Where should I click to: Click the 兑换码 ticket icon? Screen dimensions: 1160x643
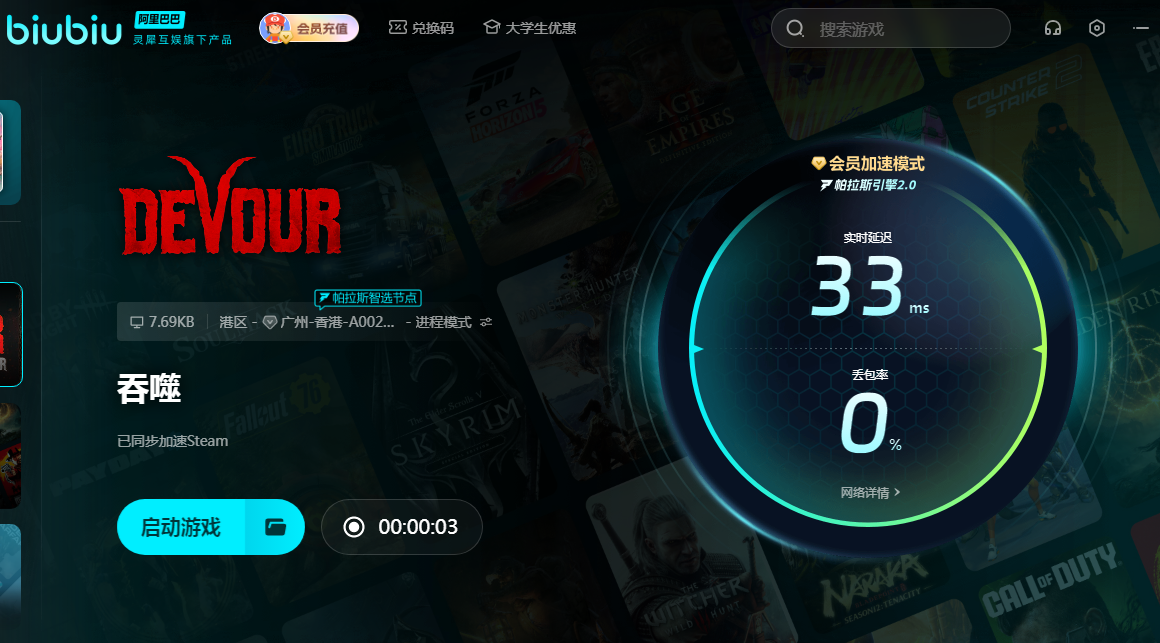pyautogui.click(x=397, y=27)
